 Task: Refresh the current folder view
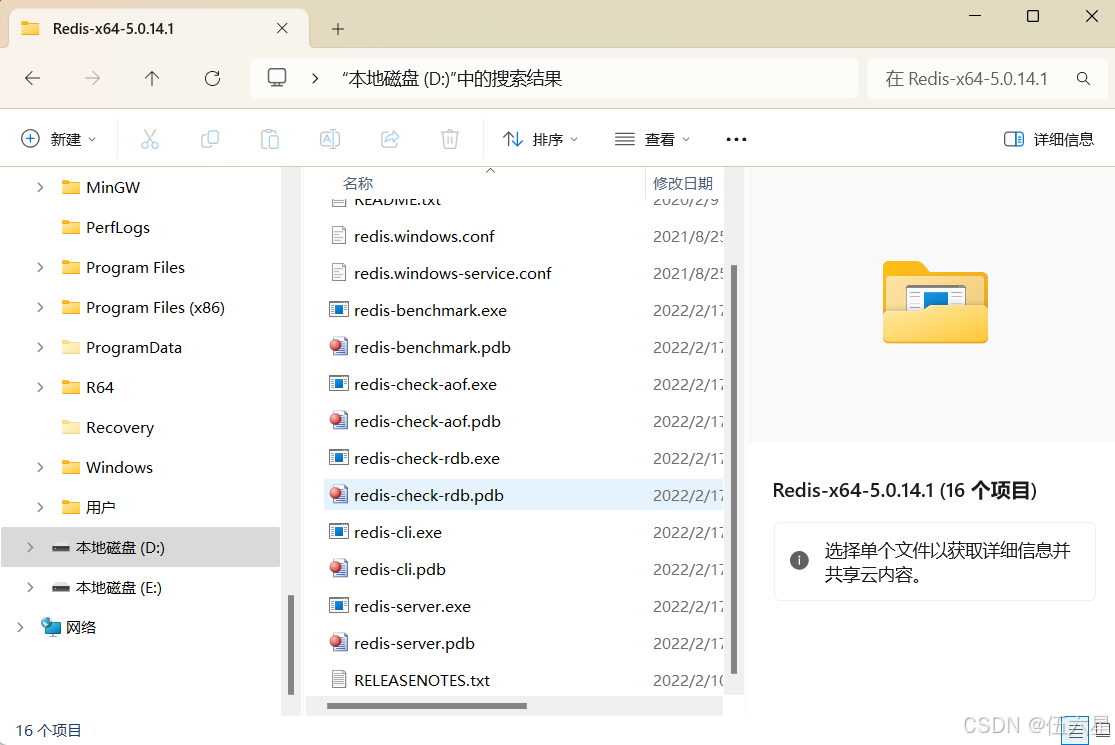click(212, 78)
